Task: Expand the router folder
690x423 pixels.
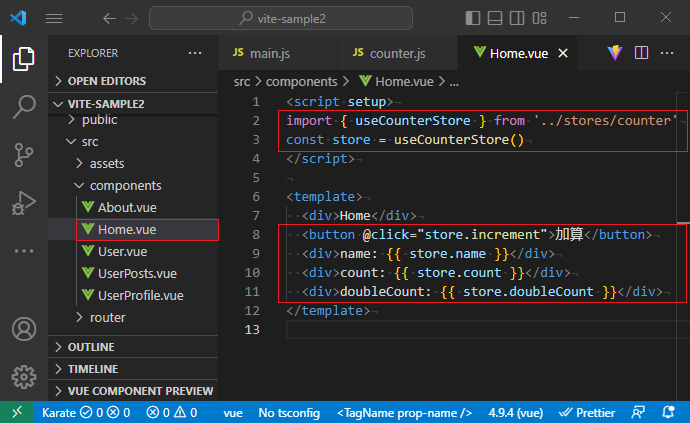Action: (133, 317)
